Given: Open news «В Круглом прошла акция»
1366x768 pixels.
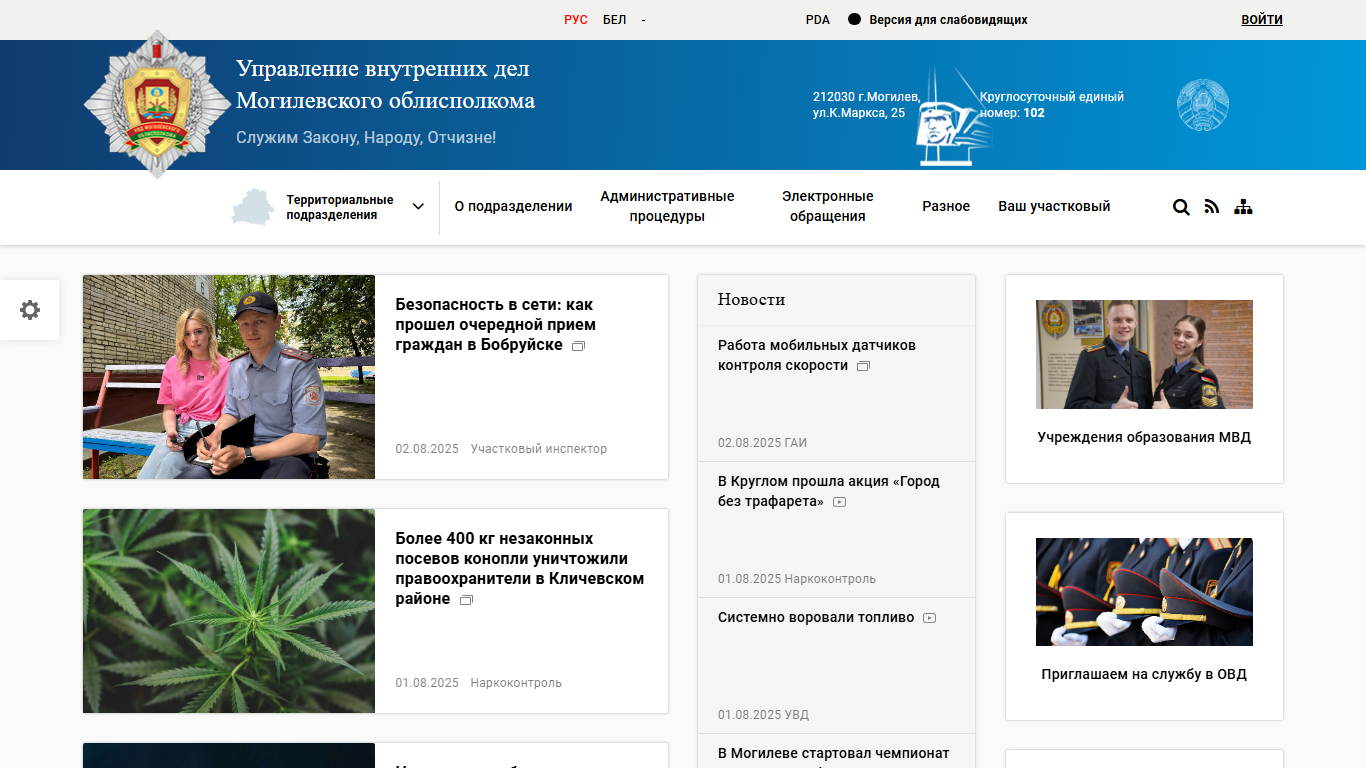Looking at the screenshot, I should pyautogui.click(x=829, y=492).
